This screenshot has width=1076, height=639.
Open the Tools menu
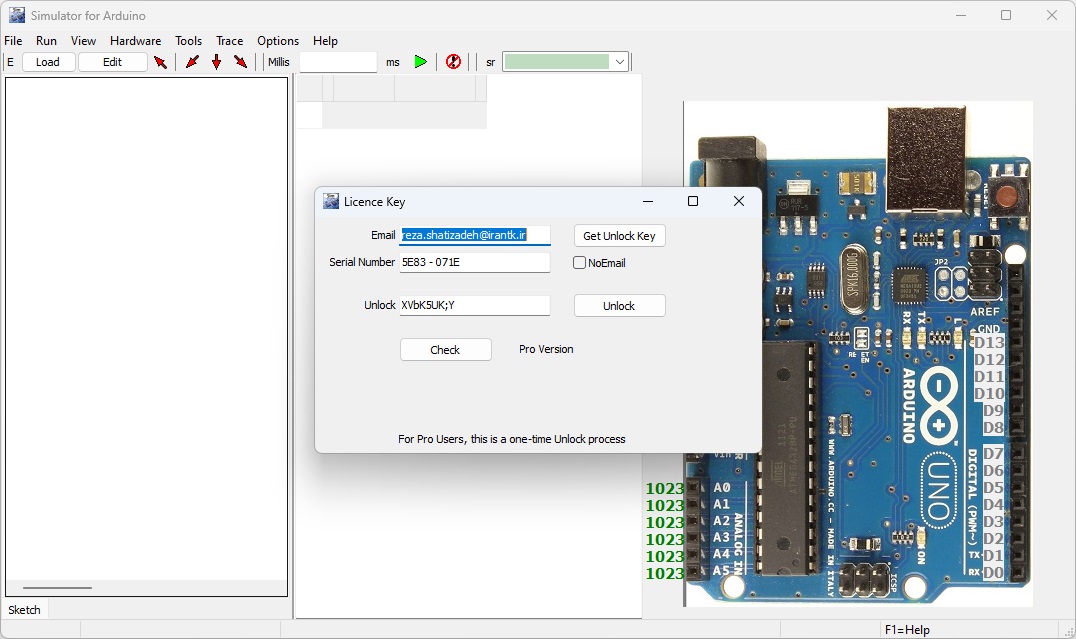188,40
